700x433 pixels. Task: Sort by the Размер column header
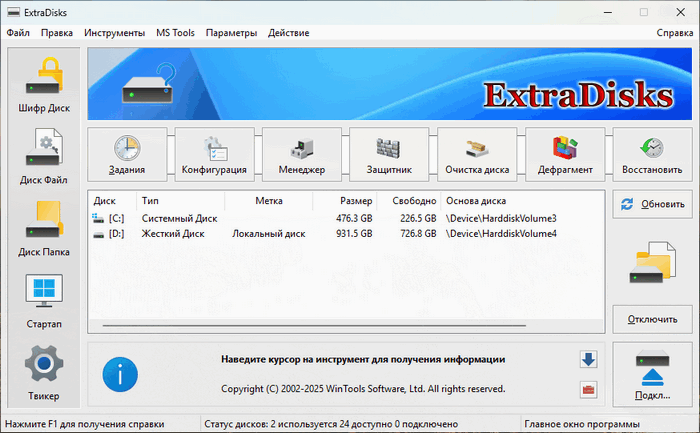tap(345, 201)
